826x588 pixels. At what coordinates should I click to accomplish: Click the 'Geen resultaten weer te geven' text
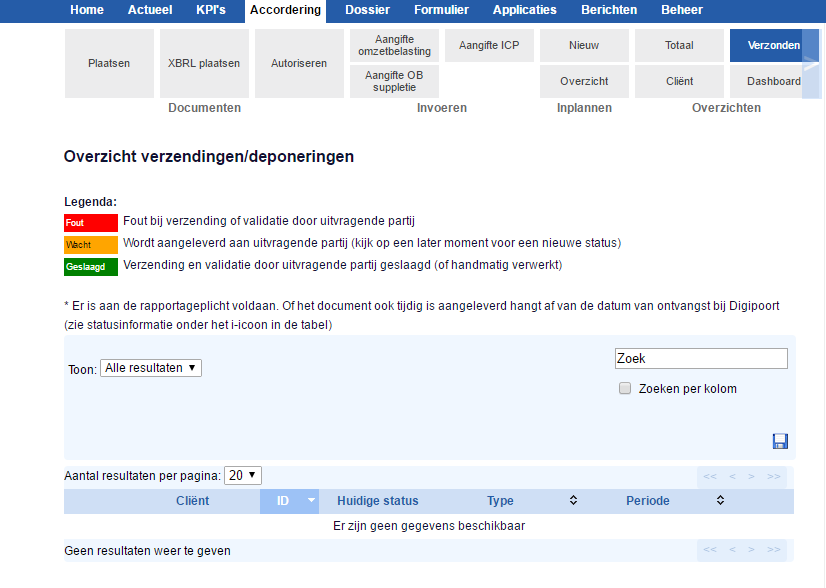coord(148,551)
